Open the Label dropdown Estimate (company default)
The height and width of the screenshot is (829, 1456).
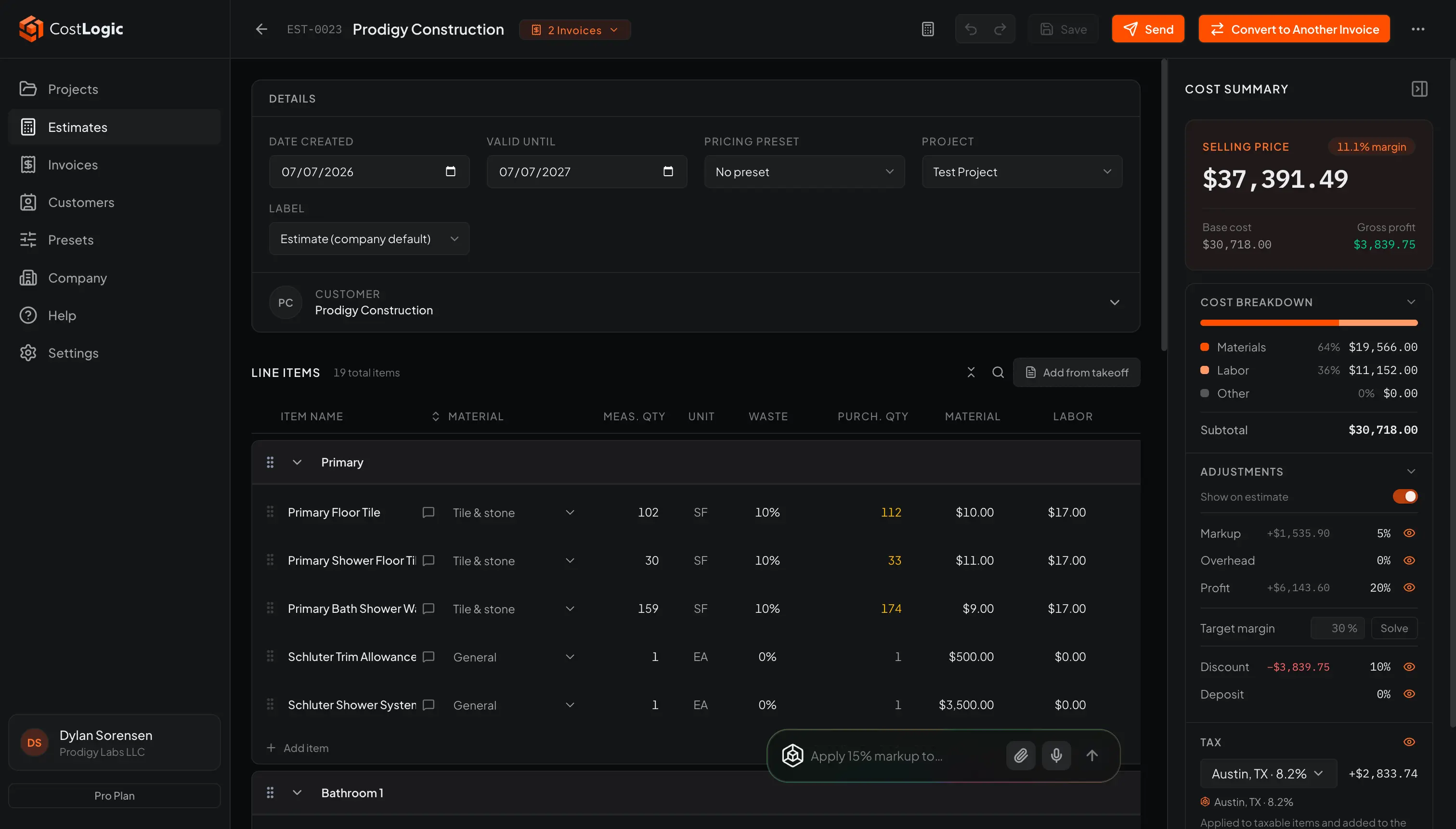click(x=369, y=239)
